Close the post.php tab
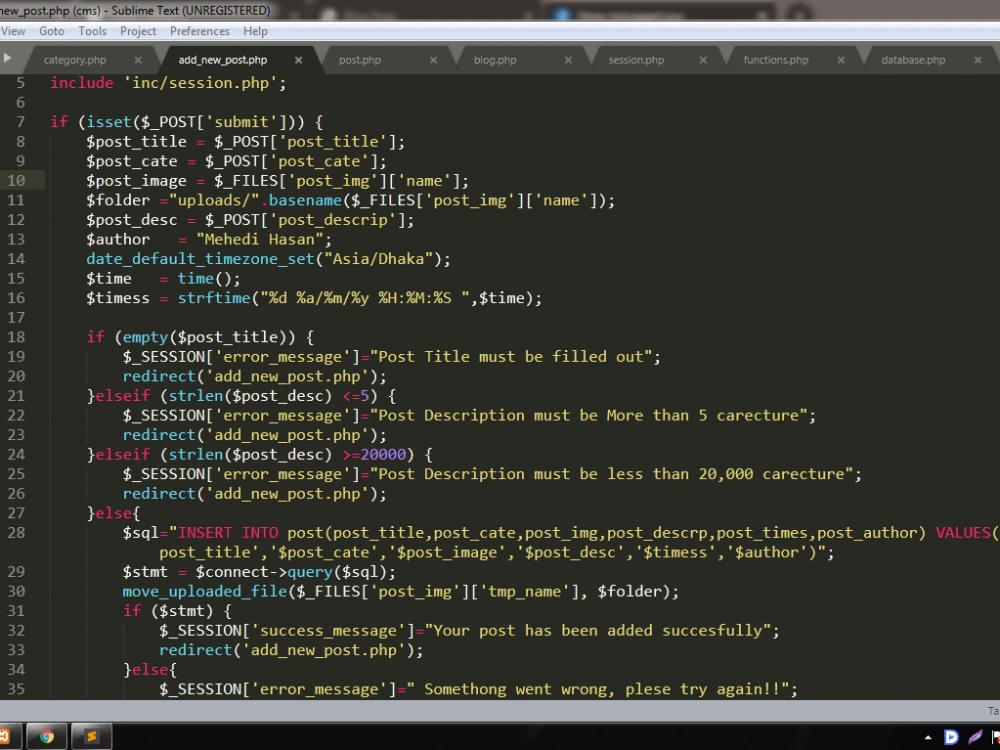 [x=433, y=60]
